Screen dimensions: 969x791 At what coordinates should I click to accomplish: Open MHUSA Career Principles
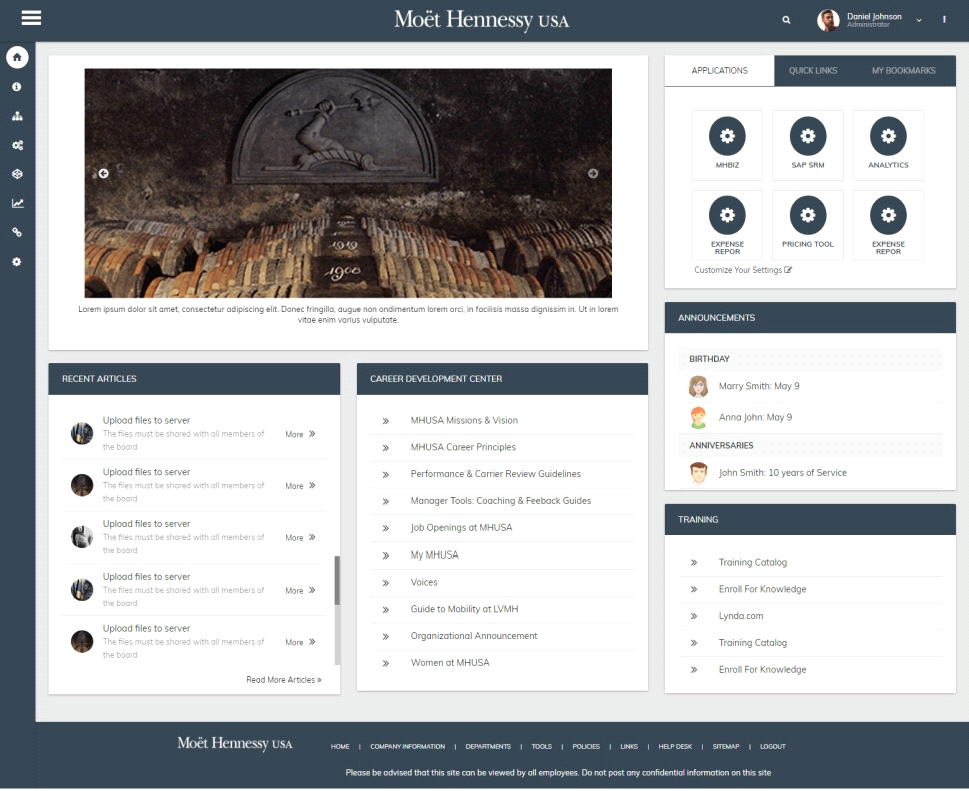coord(463,447)
